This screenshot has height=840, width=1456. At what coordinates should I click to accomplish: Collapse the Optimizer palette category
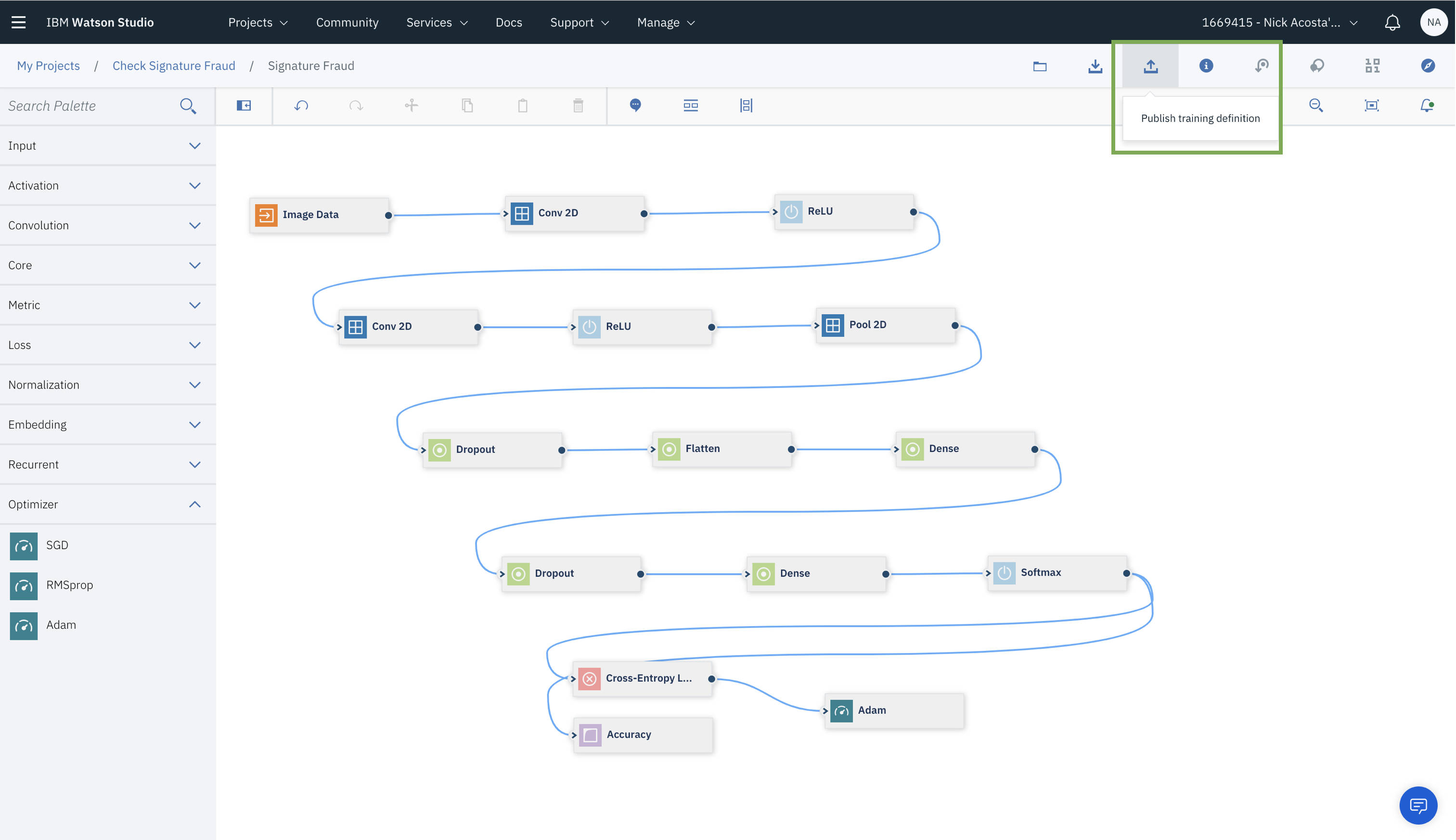tap(108, 504)
